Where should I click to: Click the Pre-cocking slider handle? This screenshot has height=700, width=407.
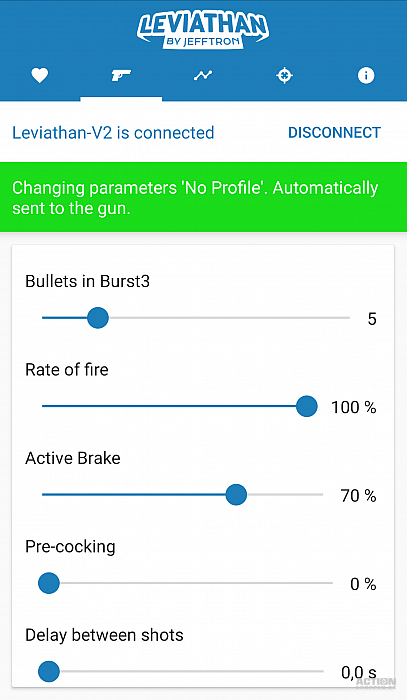click(49, 583)
